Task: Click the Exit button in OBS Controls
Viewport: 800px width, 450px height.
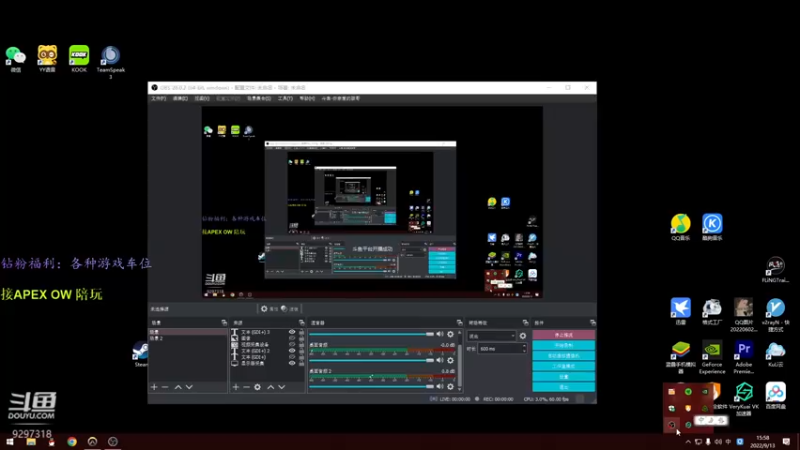Action: tap(563, 387)
